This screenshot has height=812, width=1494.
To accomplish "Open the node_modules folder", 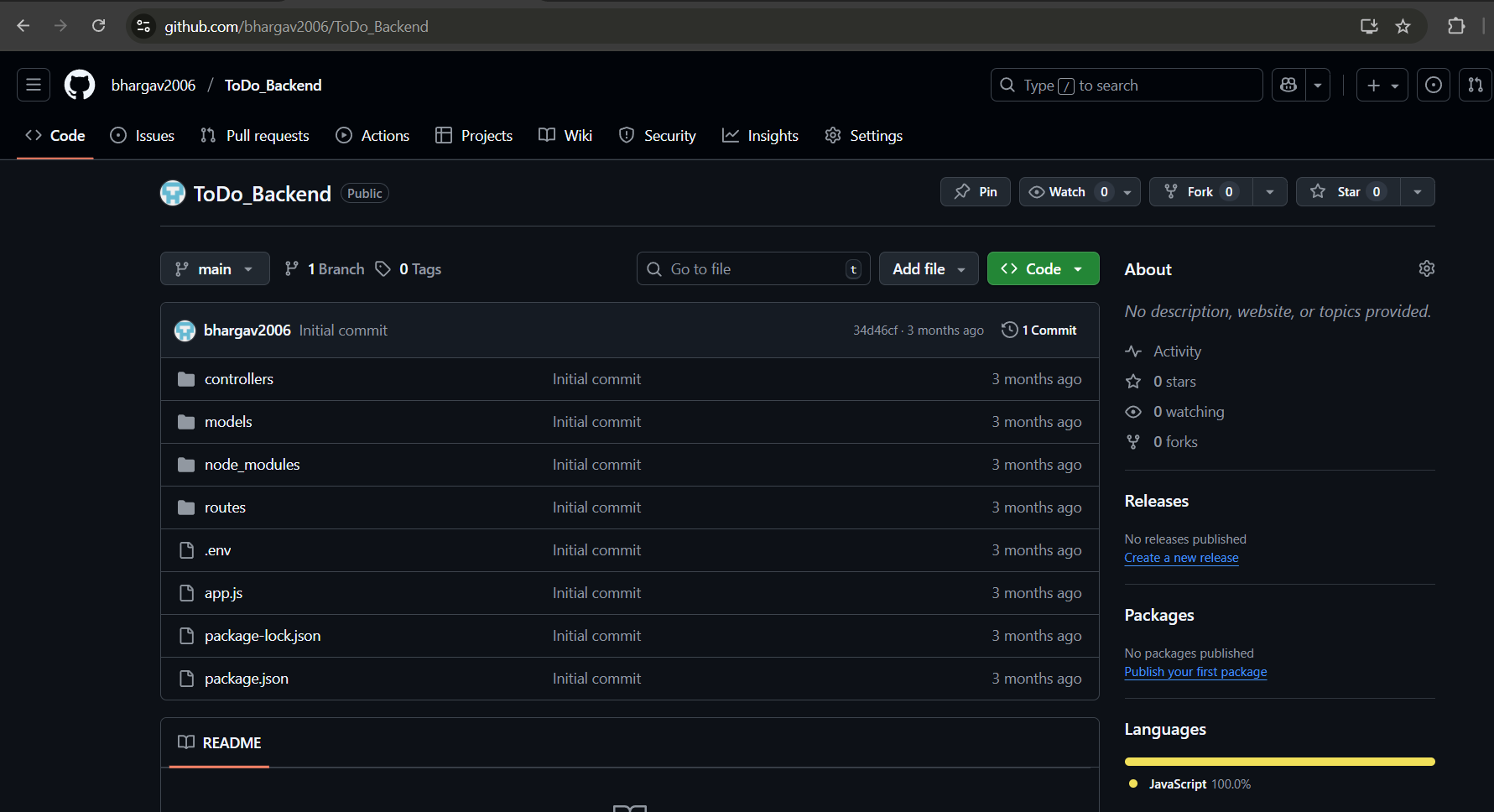I will click(252, 465).
